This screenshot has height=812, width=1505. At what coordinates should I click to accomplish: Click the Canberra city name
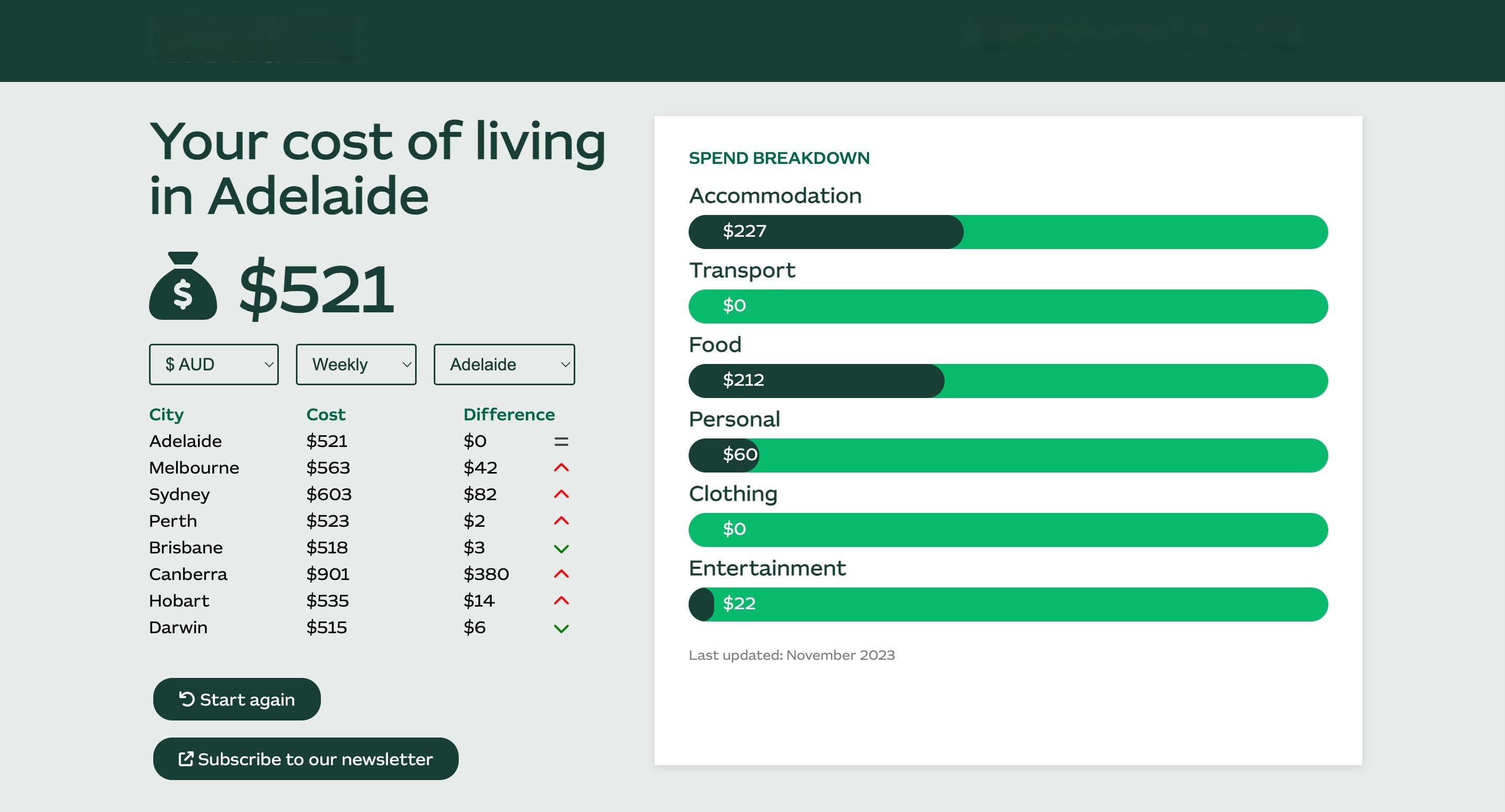pyautogui.click(x=188, y=574)
